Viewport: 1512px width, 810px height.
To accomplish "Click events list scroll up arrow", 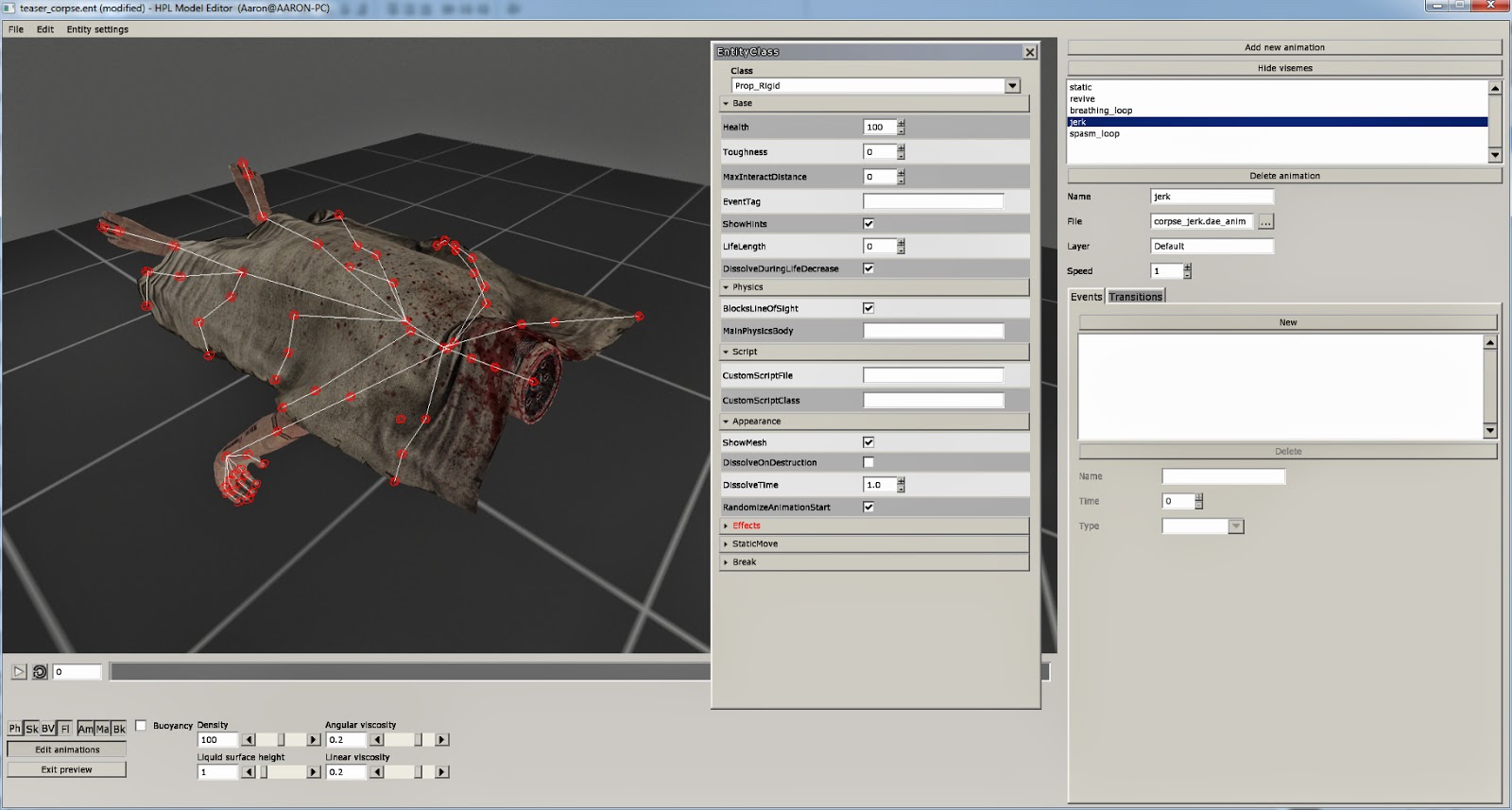I will [1490, 342].
